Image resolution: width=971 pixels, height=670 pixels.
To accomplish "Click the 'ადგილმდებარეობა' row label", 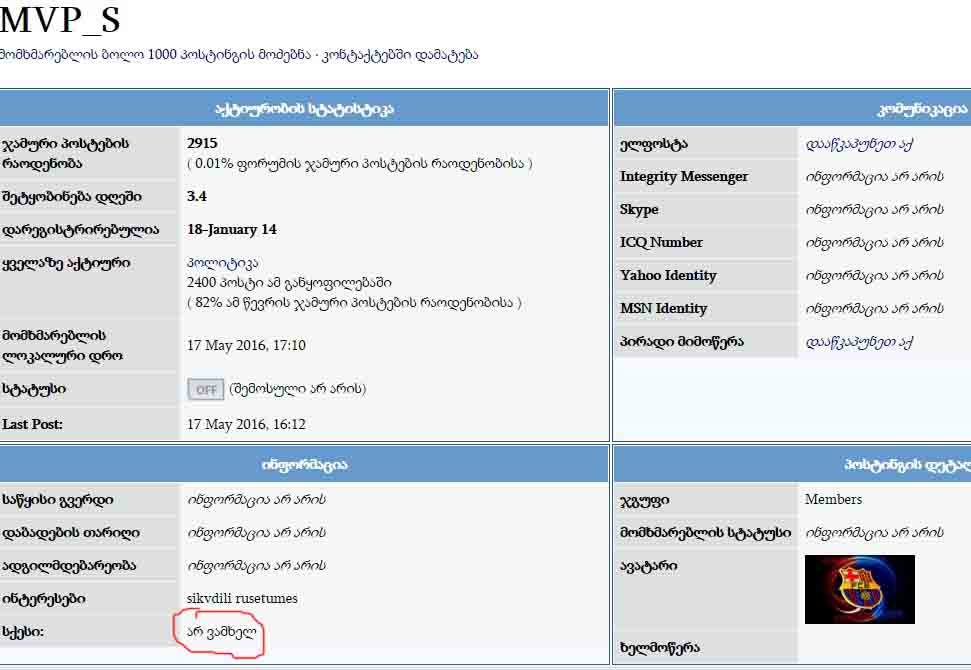I will (69, 566).
